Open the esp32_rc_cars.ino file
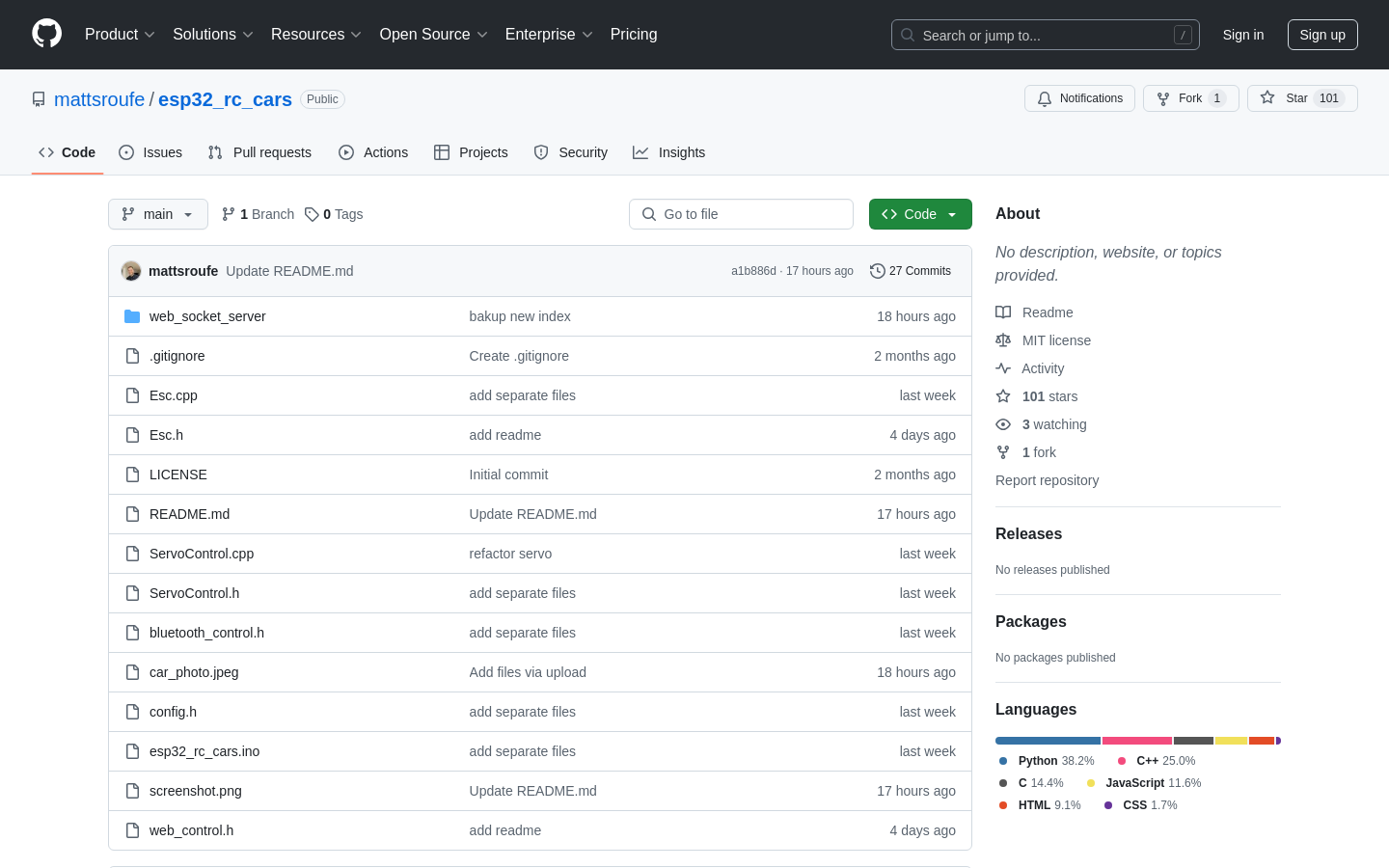The image size is (1389, 868). pos(204,751)
